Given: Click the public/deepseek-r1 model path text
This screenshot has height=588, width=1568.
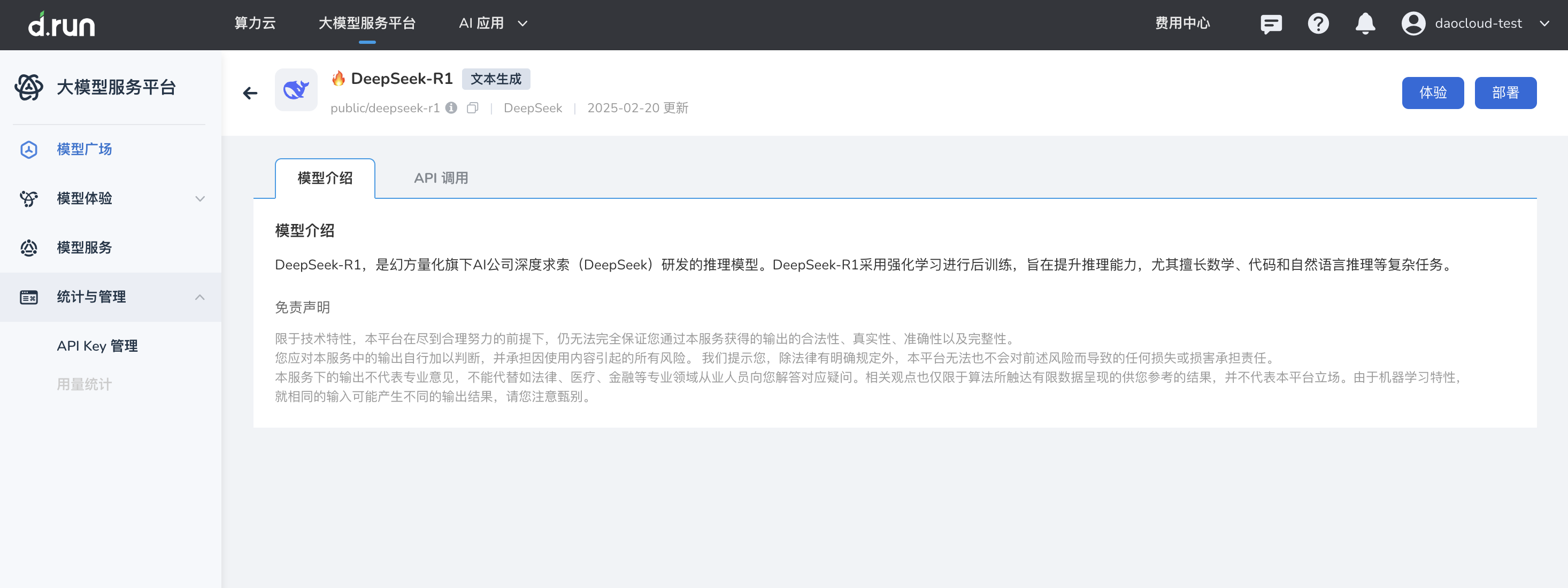Looking at the screenshot, I should [385, 108].
